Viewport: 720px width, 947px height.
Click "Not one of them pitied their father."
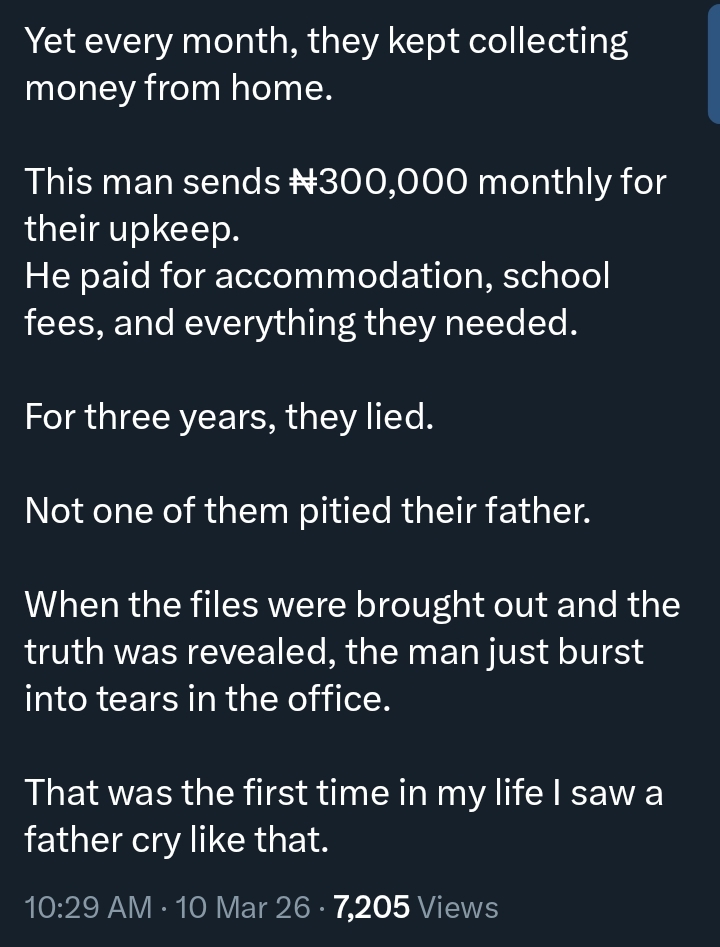click(307, 511)
